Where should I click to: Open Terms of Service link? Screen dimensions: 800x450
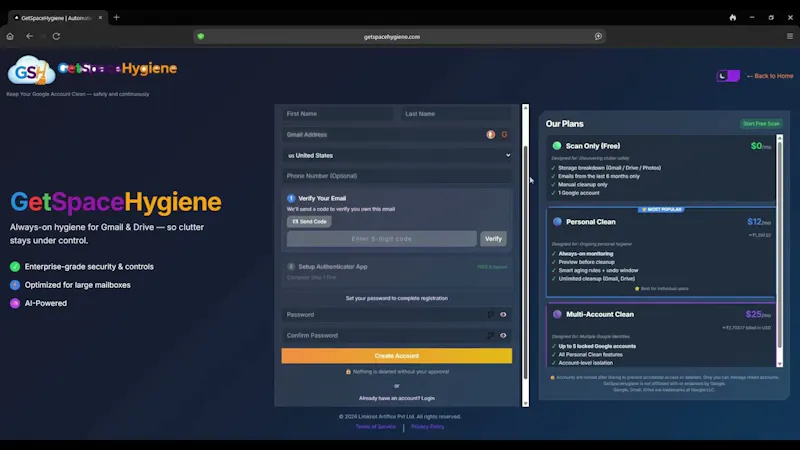point(376,427)
